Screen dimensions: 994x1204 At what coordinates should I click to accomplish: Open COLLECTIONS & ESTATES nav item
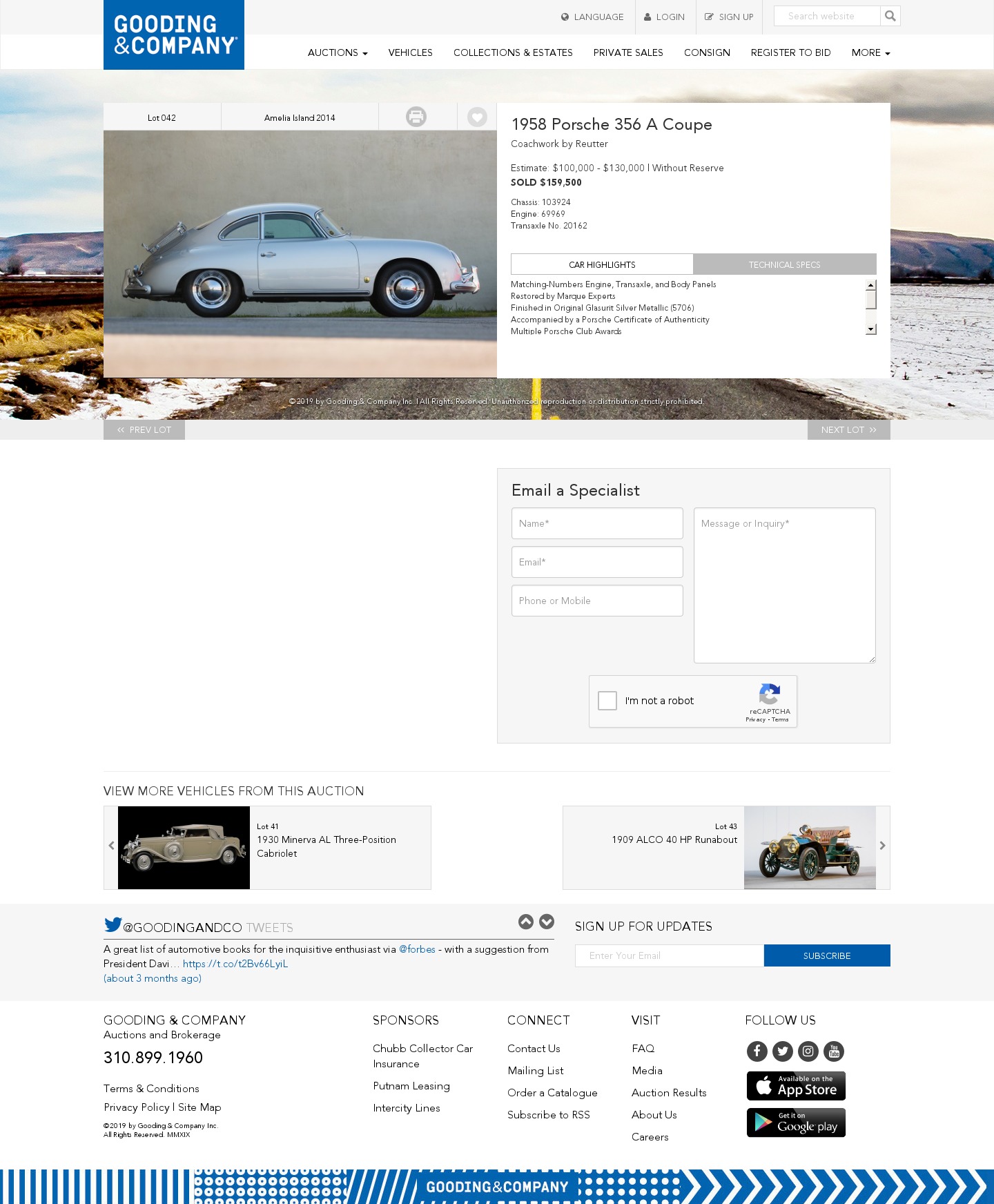tap(513, 52)
